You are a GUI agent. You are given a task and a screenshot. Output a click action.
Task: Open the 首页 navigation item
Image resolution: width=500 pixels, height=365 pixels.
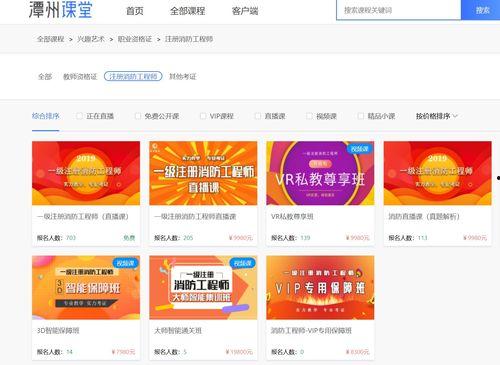click(135, 11)
